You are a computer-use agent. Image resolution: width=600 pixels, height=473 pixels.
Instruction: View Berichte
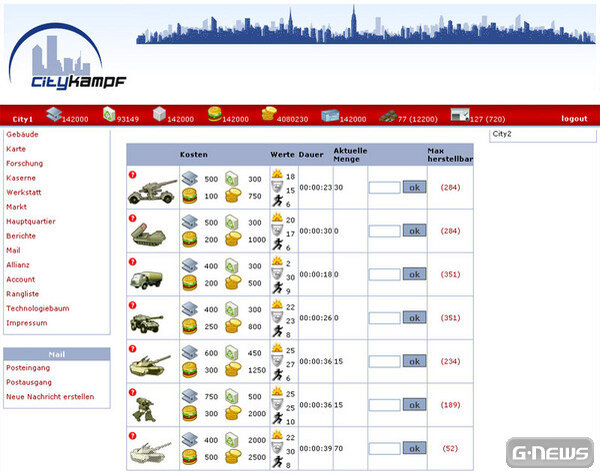tap(21, 236)
